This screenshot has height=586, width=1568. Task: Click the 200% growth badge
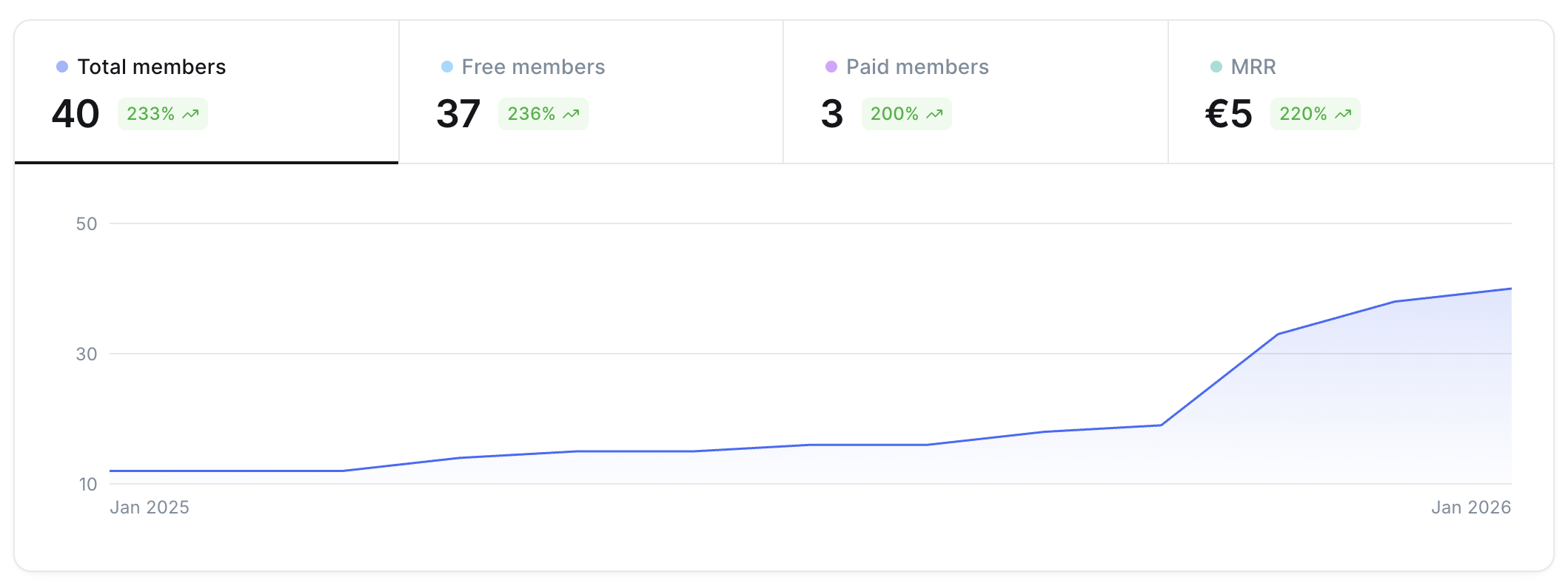pos(907,114)
